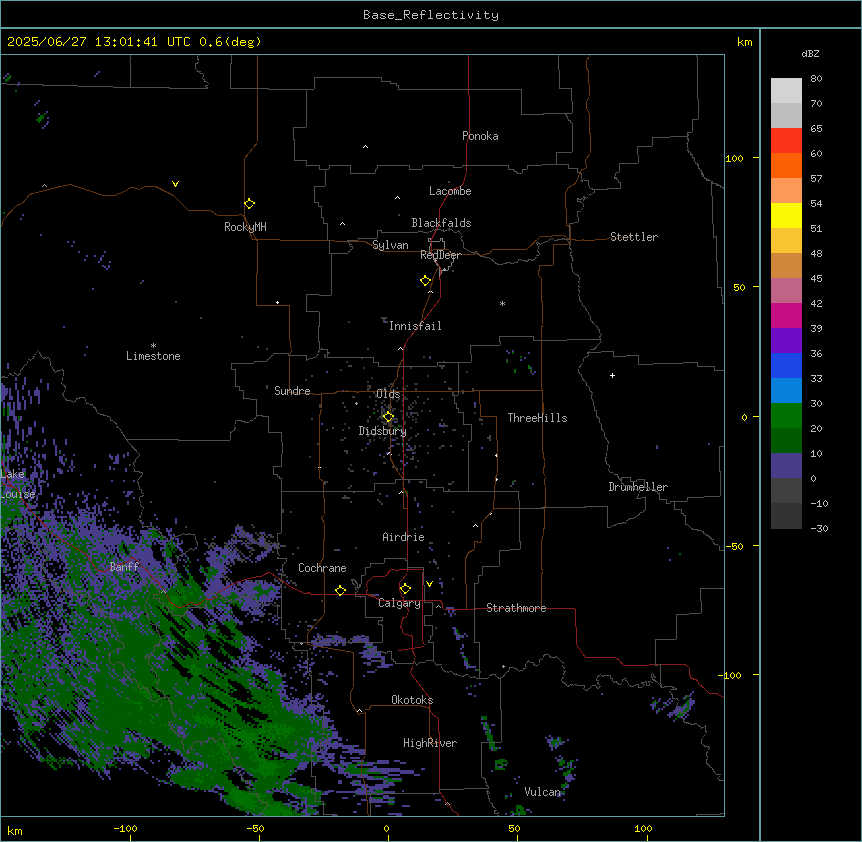This screenshot has height=842, width=862.
Task: Click the -100 tick on right axis
Action: coord(731,675)
